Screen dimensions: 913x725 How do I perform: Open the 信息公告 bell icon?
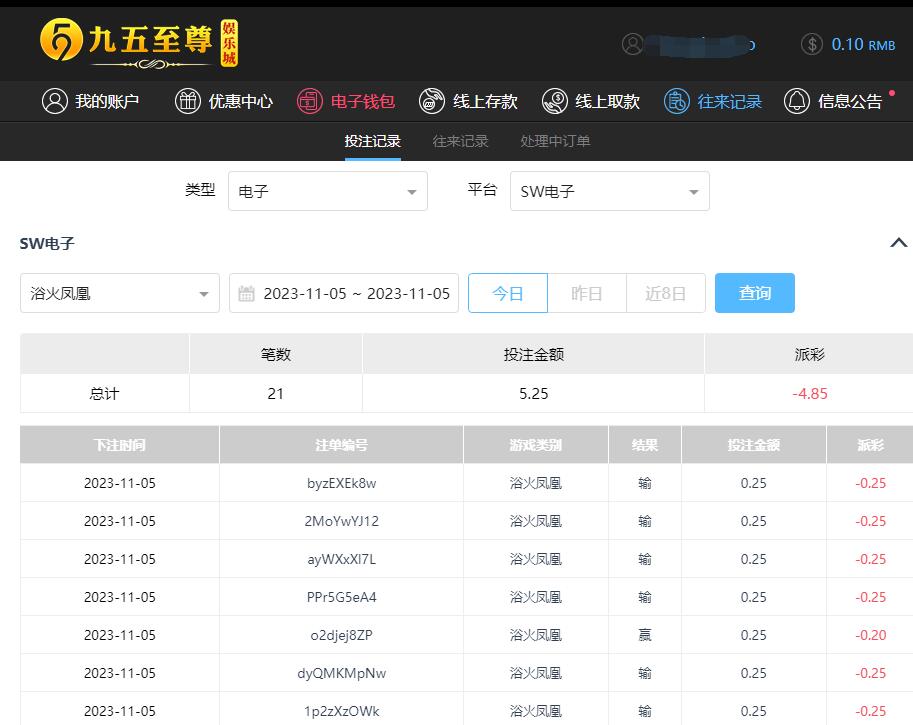click(x=797, y=101)
